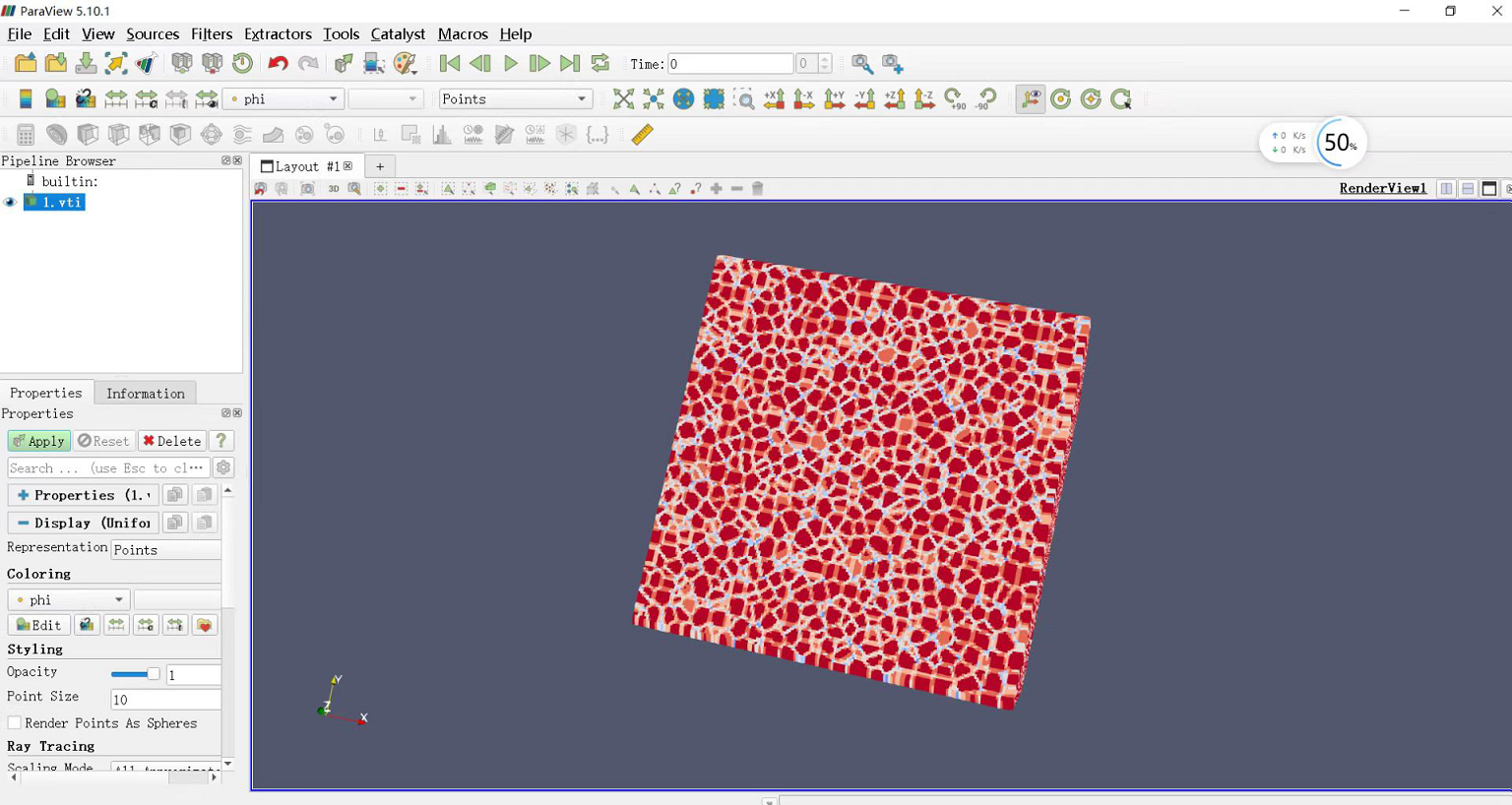The height and width of the screenshot is (805, 1512).
Task: Toggle visibility eye of 1.vti
Action: point(11,203)
